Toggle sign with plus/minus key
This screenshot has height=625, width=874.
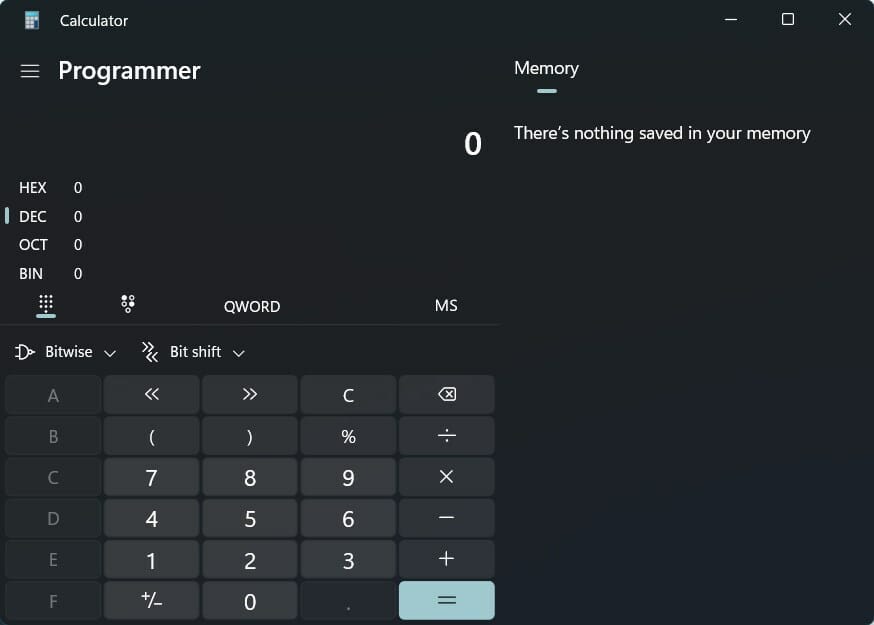click(x=151, y=601)
